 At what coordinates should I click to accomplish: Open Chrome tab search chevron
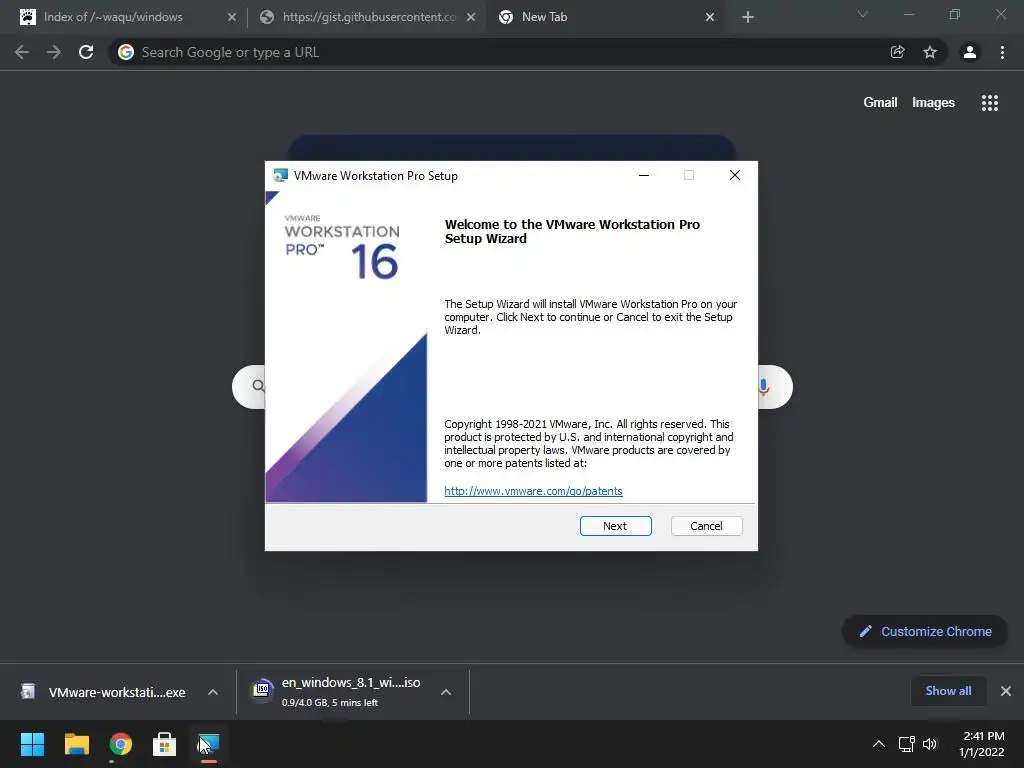coord(862,14)
